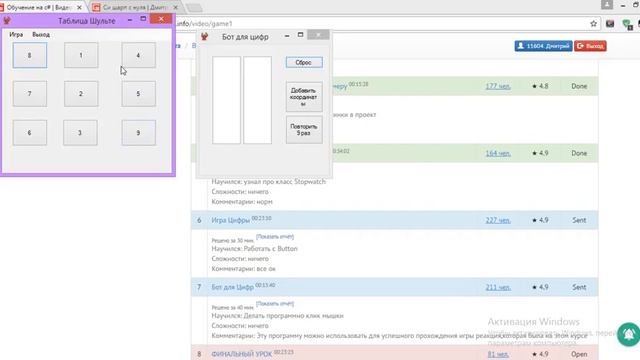Close the Си шарп с нуля tab
640x360 pixels.
pyautogui.click(x=176, y=7)
